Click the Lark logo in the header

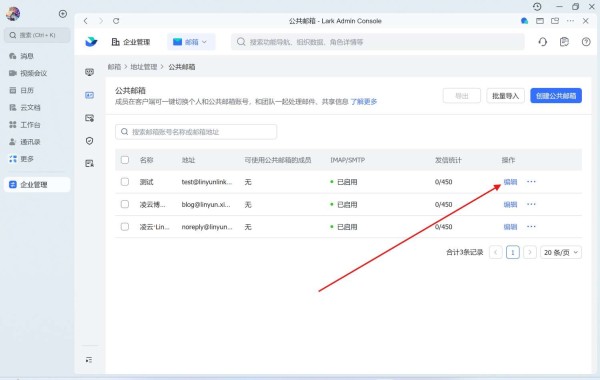pos(91,42)
